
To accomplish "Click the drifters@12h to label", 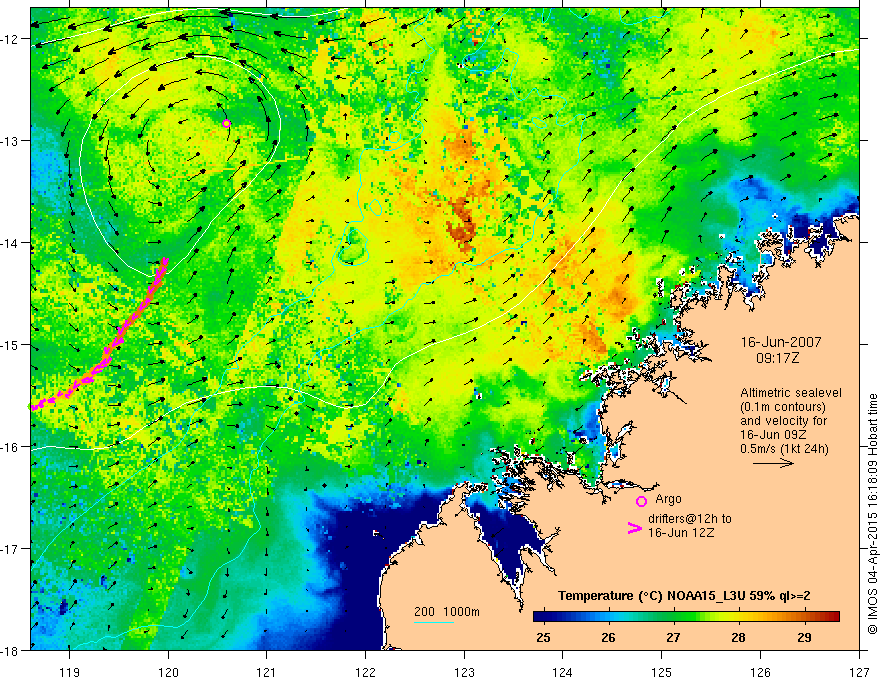I will coord(690,518).
